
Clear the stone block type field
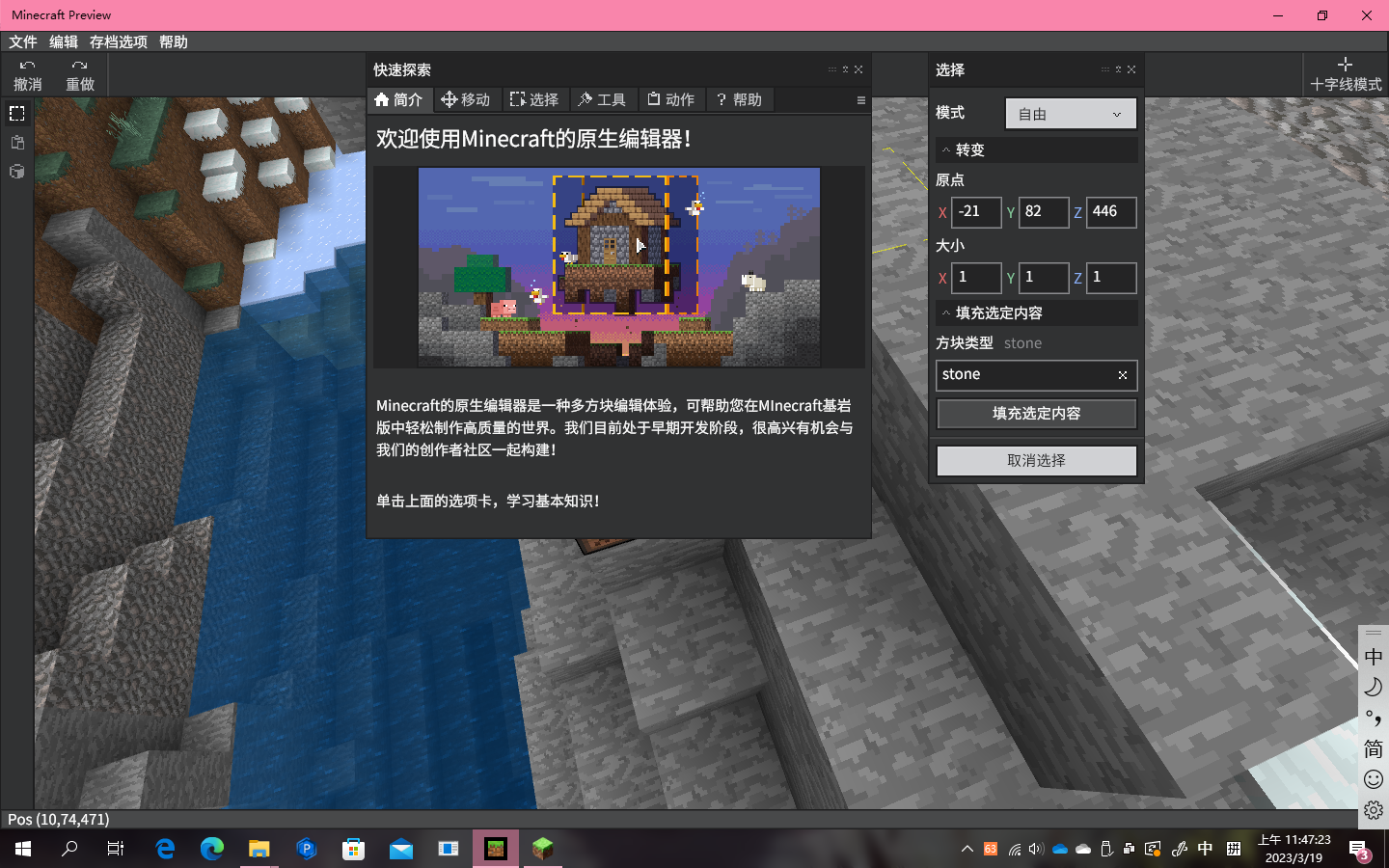[1123, 375]
